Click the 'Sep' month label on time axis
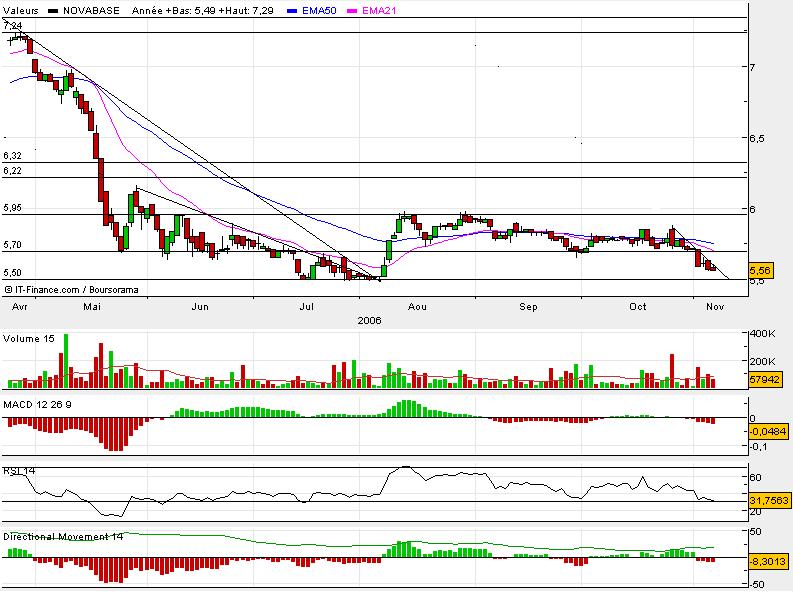 tap(528, 306)
